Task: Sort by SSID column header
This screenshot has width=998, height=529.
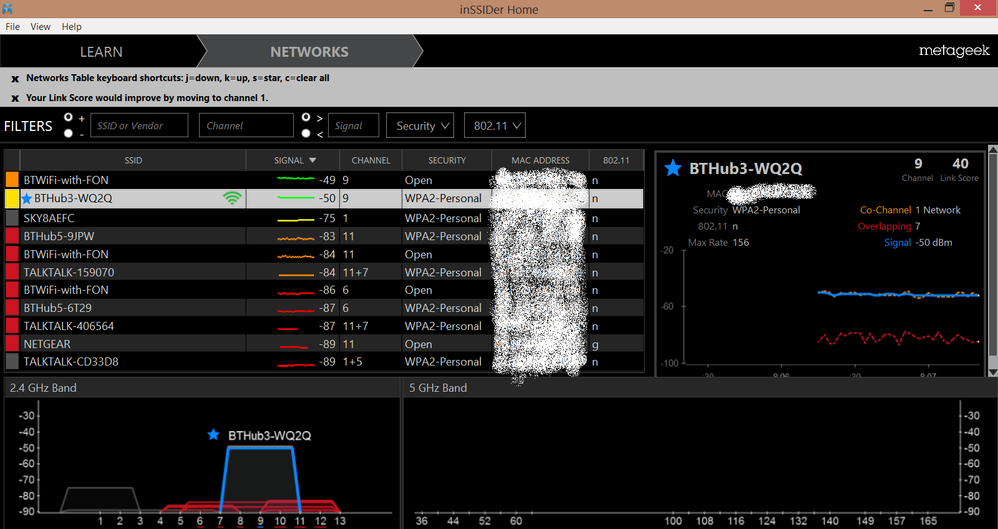Action: (133, 160)
